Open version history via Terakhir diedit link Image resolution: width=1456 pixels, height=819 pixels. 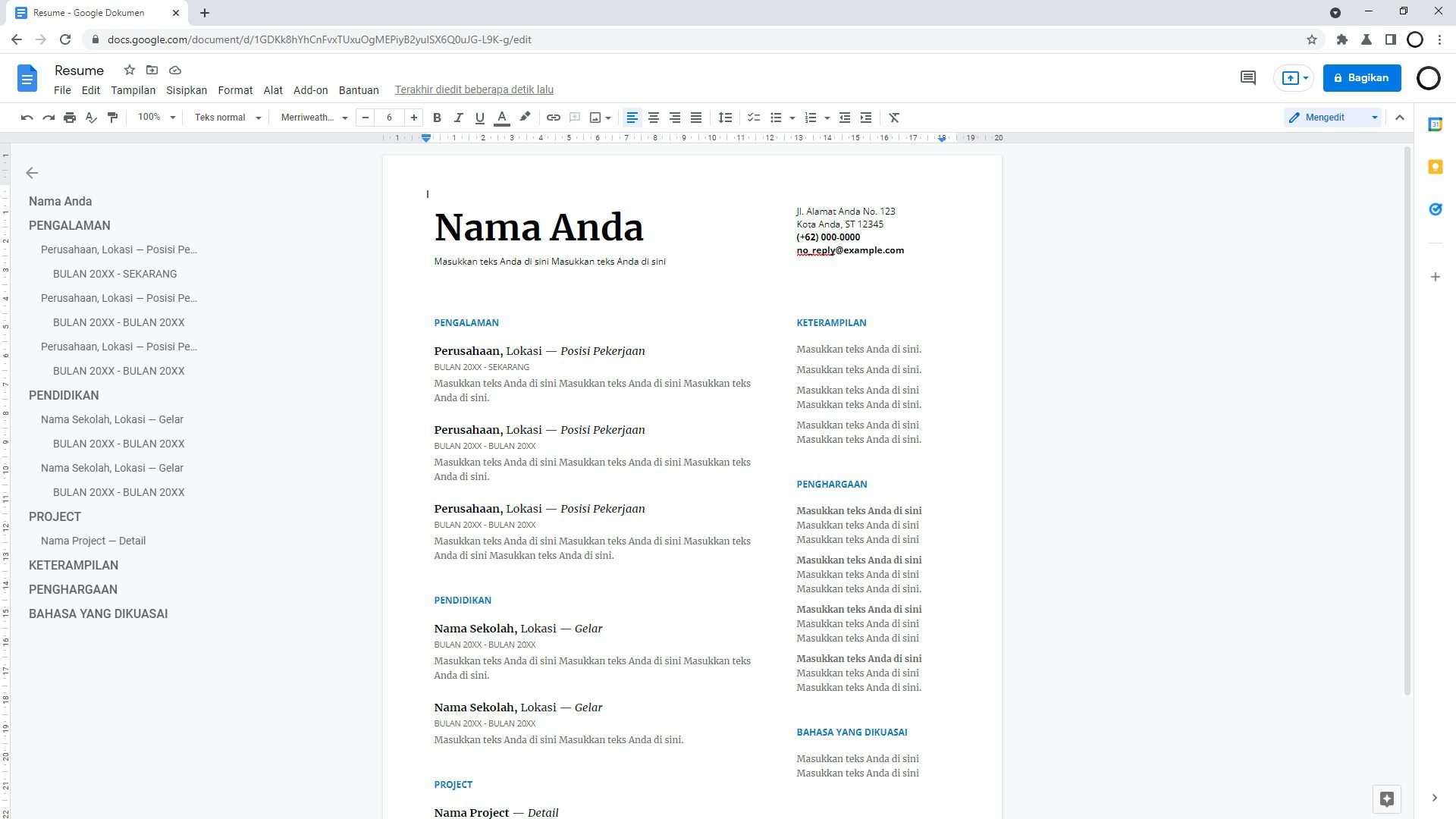pyautogui.click(x=474, y=89)
